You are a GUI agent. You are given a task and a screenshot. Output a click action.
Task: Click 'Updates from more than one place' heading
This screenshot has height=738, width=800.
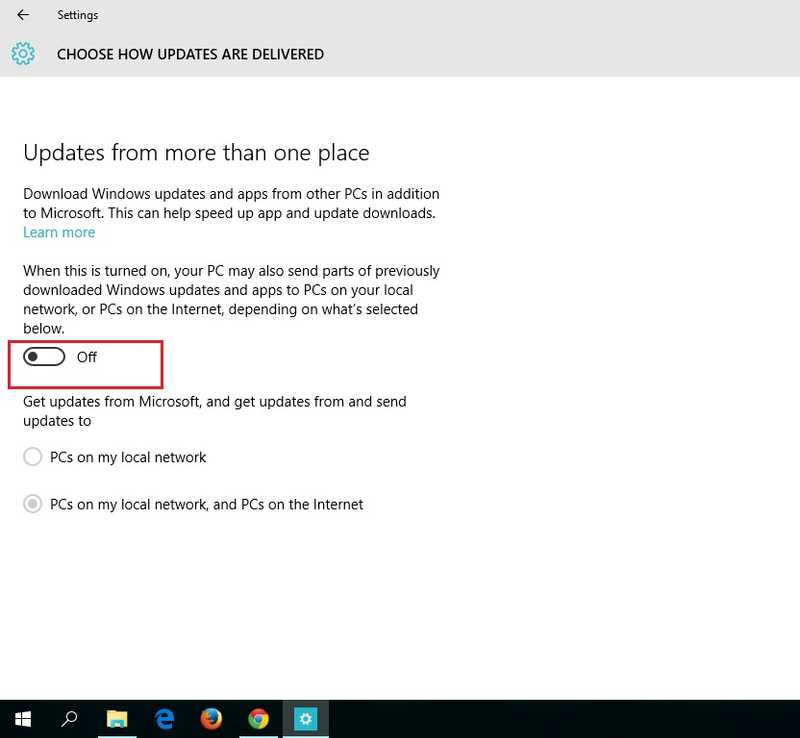point(196,153)
